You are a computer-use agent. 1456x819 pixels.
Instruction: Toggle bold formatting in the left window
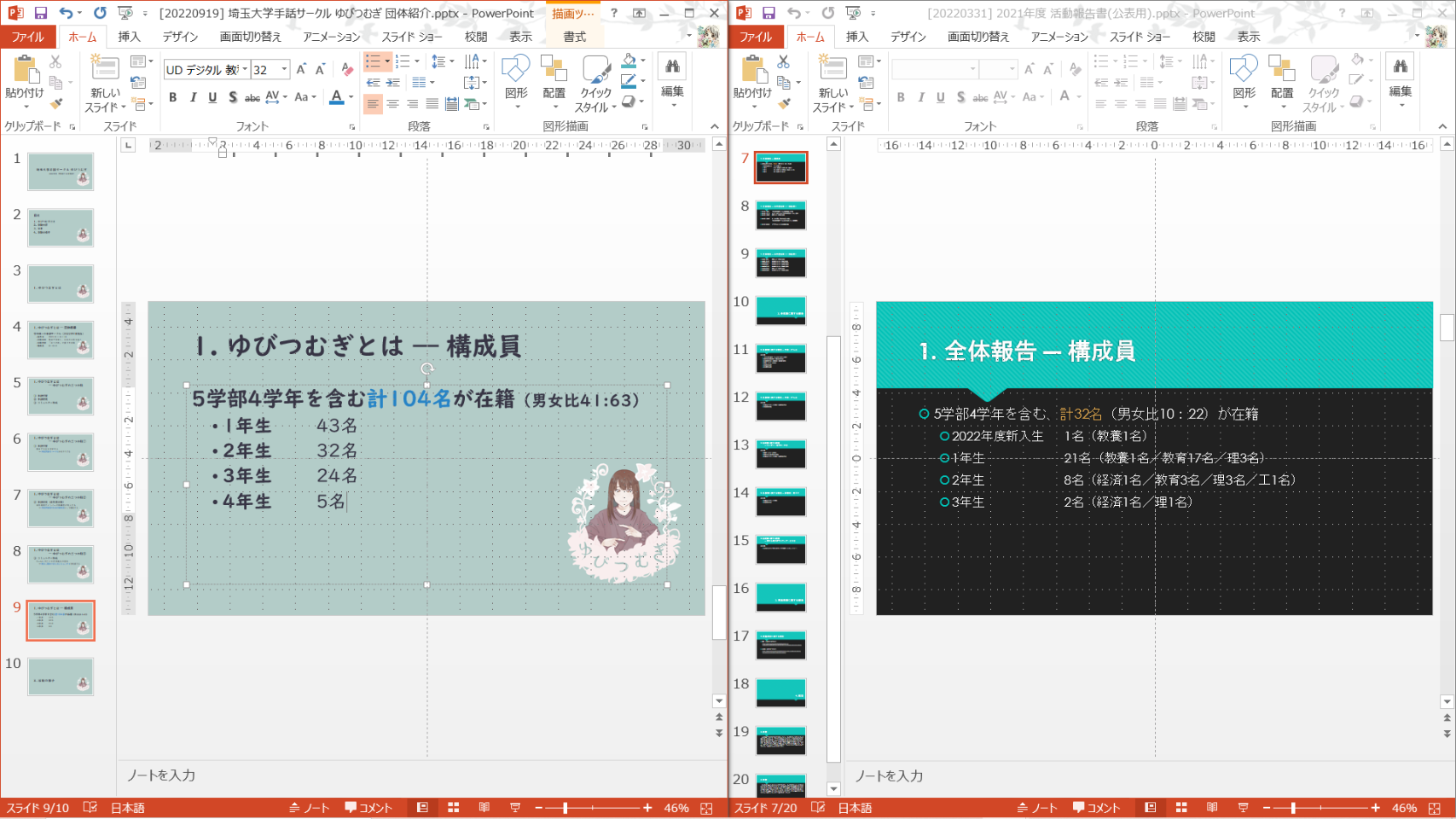[173, 97]
